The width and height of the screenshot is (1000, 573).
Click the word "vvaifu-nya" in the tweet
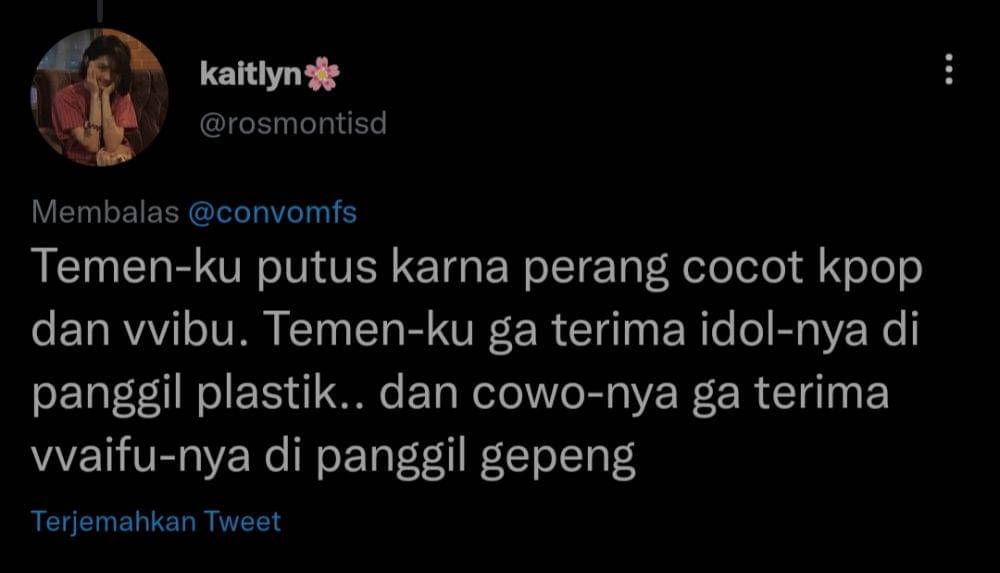pyautogui.click(x=140, y=457)
